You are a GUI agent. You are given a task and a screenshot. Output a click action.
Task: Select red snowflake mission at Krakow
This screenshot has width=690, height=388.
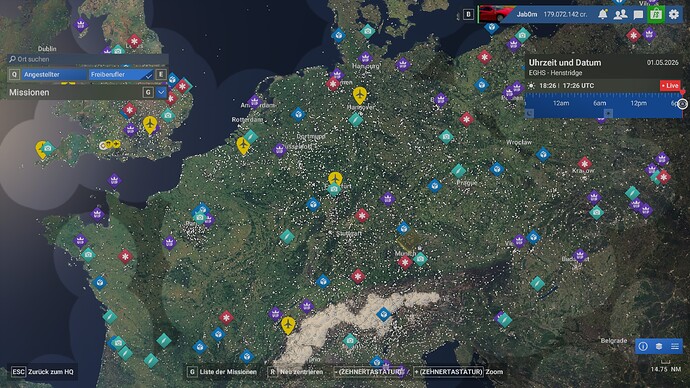click(x=584, y=164)
